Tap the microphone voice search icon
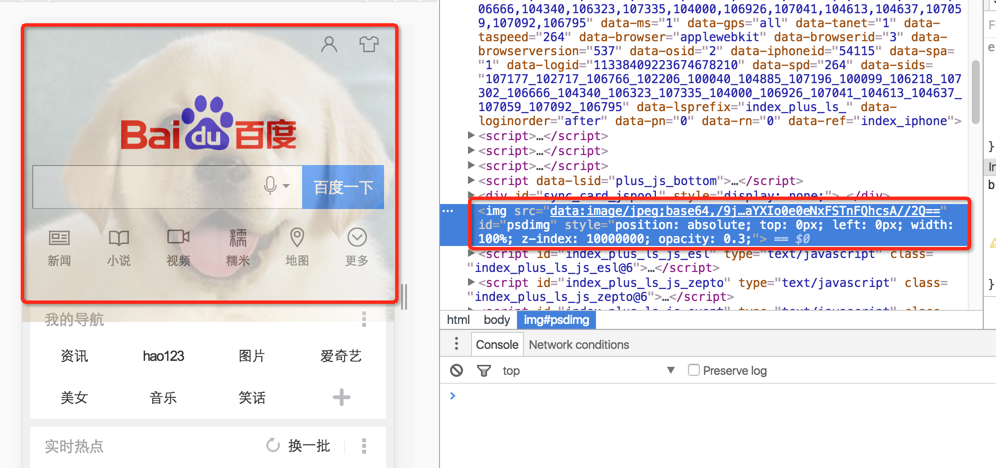The width and height of the screenshot is (996, 468). click(271, 185)
